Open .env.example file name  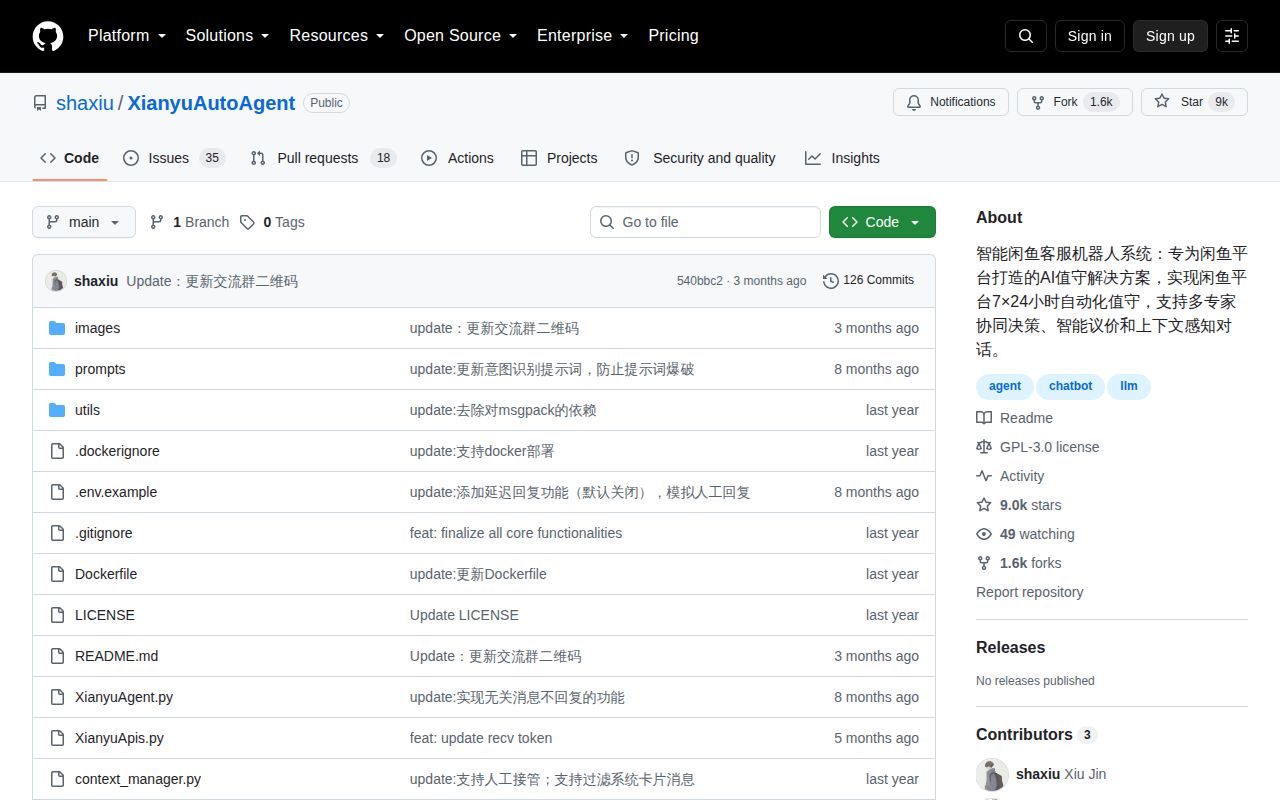coord(116,492)
